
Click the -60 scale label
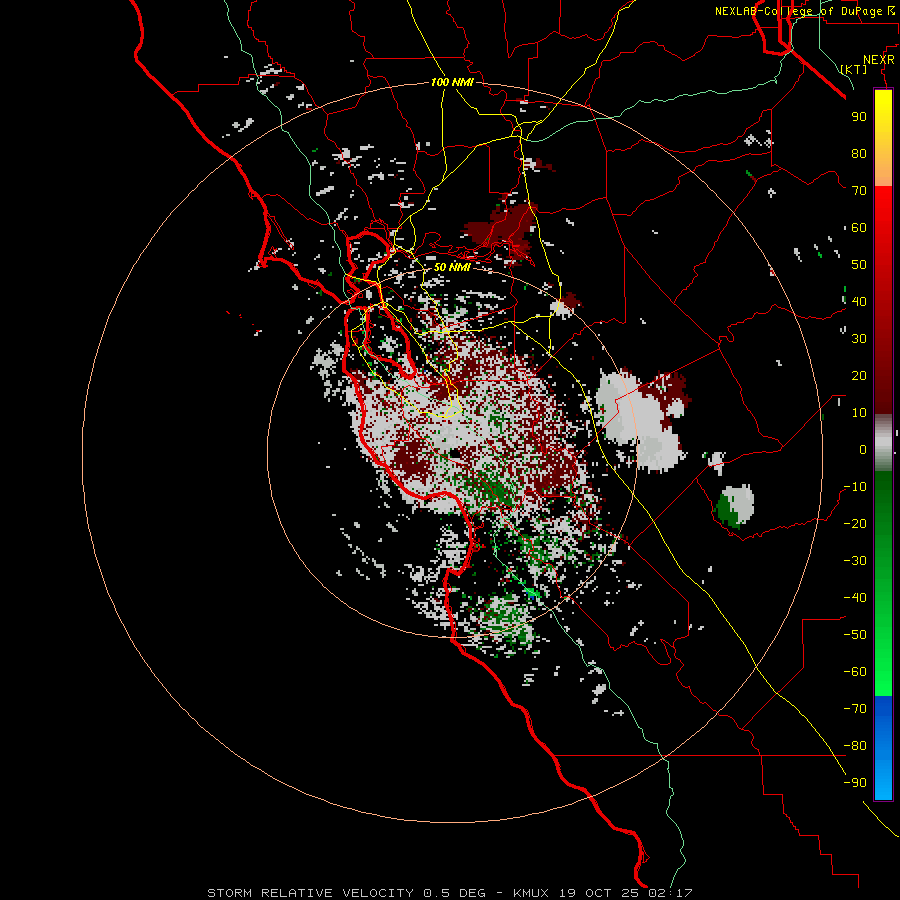855,672
